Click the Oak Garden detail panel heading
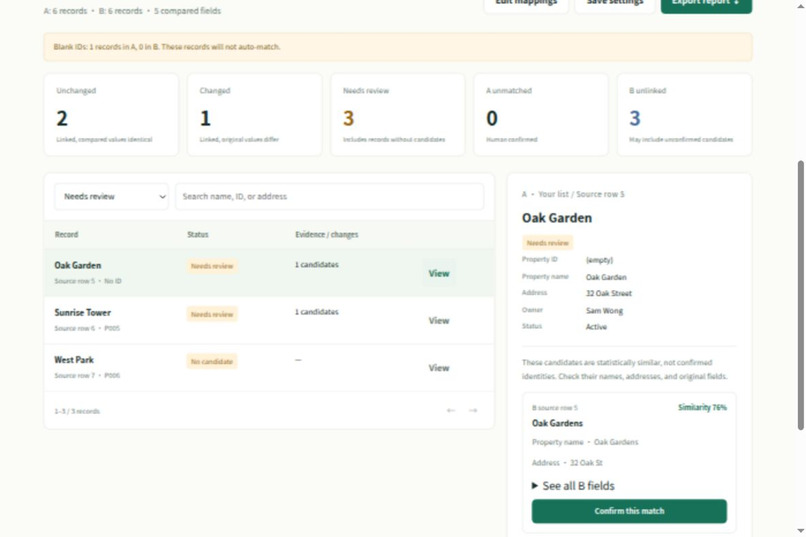The width and height of the screenshot is (806, 537). 557,218
